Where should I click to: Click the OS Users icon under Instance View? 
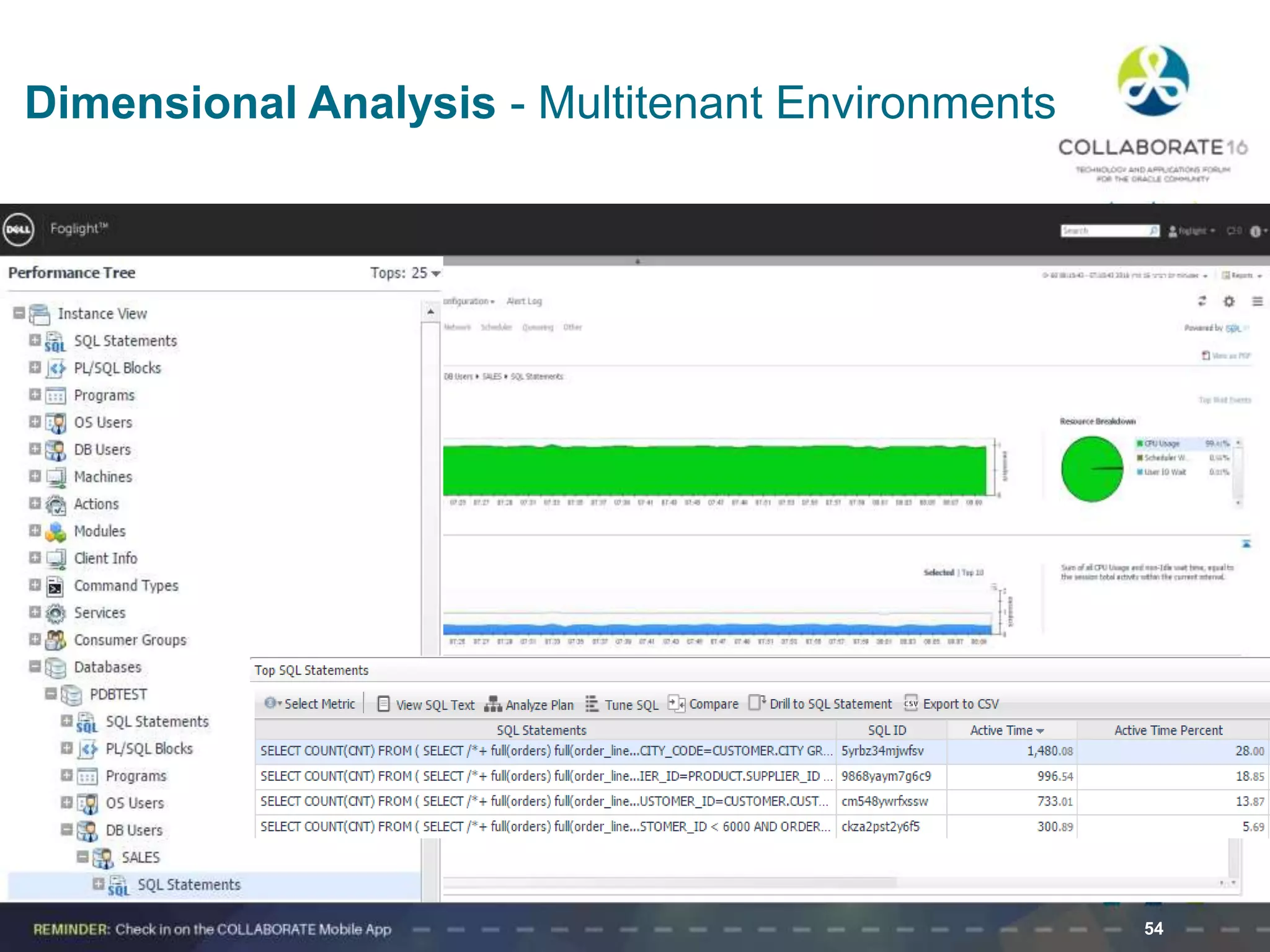tap(55, 423)
